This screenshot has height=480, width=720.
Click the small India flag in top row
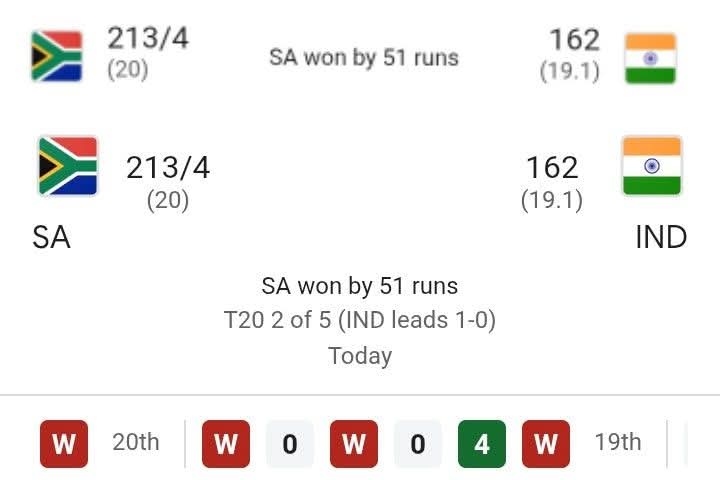650,57
